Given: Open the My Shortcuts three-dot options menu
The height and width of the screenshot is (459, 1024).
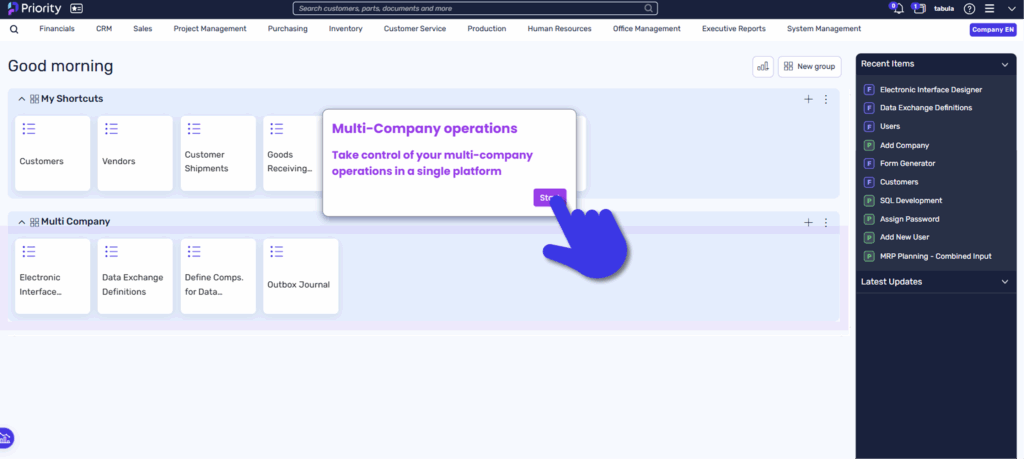Looking at the screenshot, I should 825,99.
